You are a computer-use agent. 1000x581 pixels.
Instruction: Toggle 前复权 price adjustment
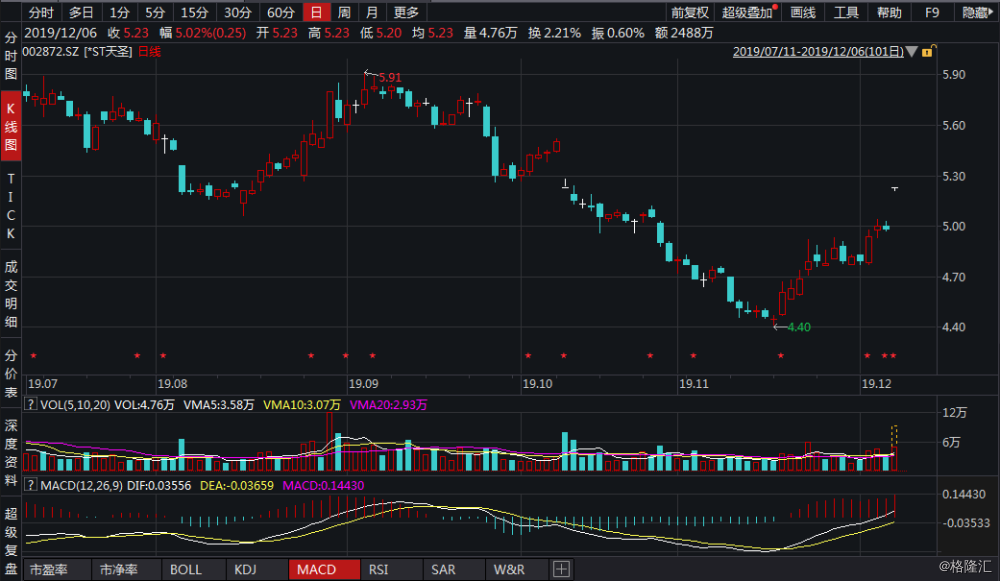pos(690,13)
